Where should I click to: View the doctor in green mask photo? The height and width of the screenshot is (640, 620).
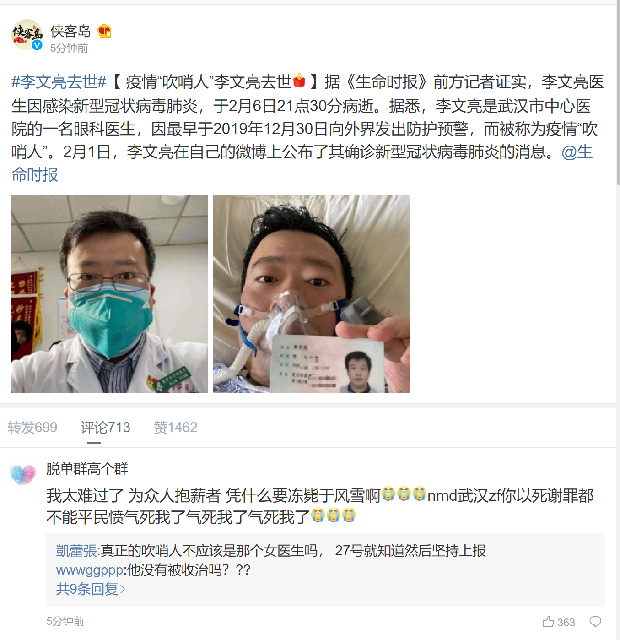tap(109, 294)
